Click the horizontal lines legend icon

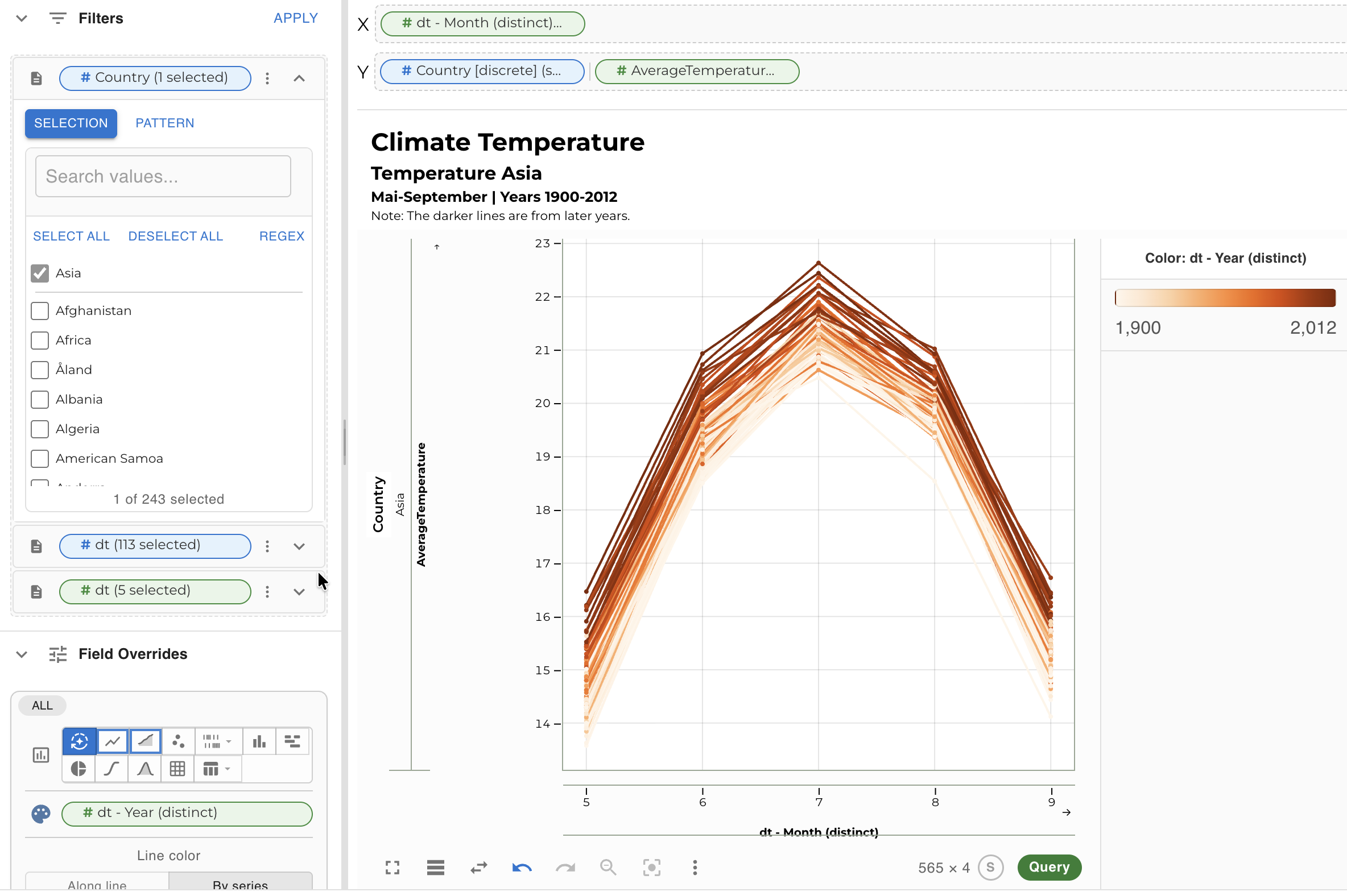[x=436, y=868]
